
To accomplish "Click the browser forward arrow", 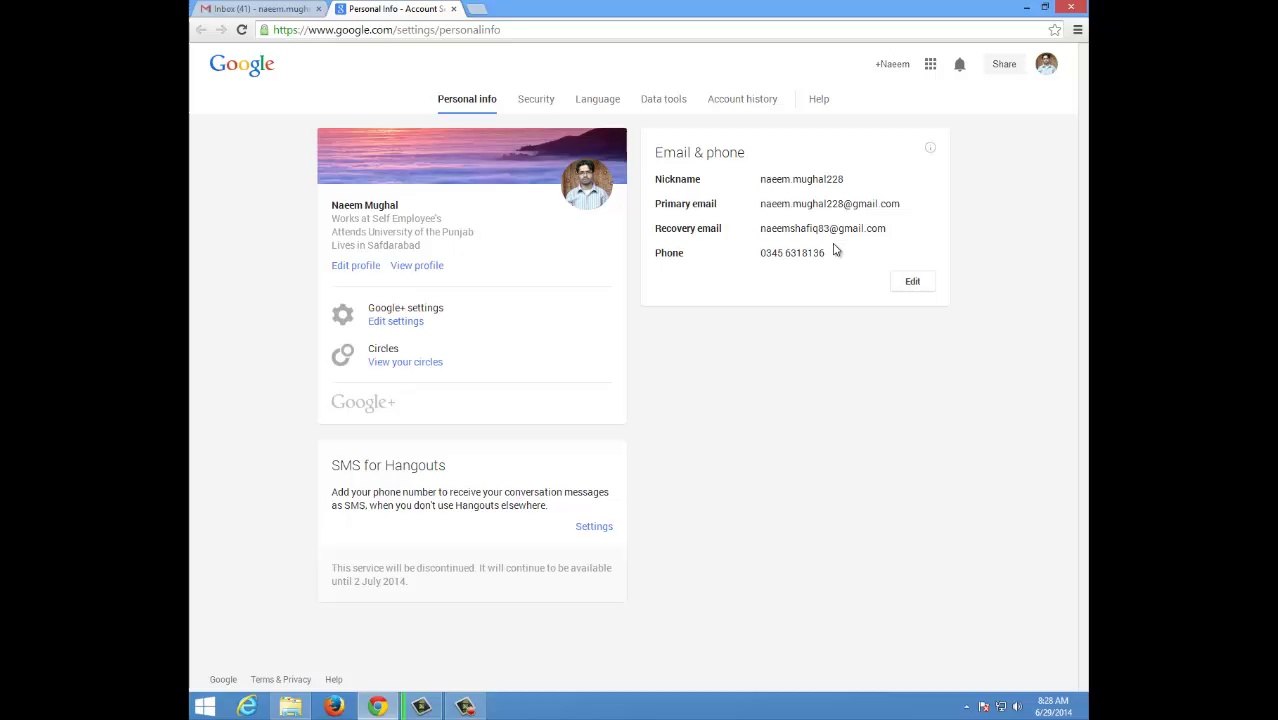I will [x=221, y=30].
